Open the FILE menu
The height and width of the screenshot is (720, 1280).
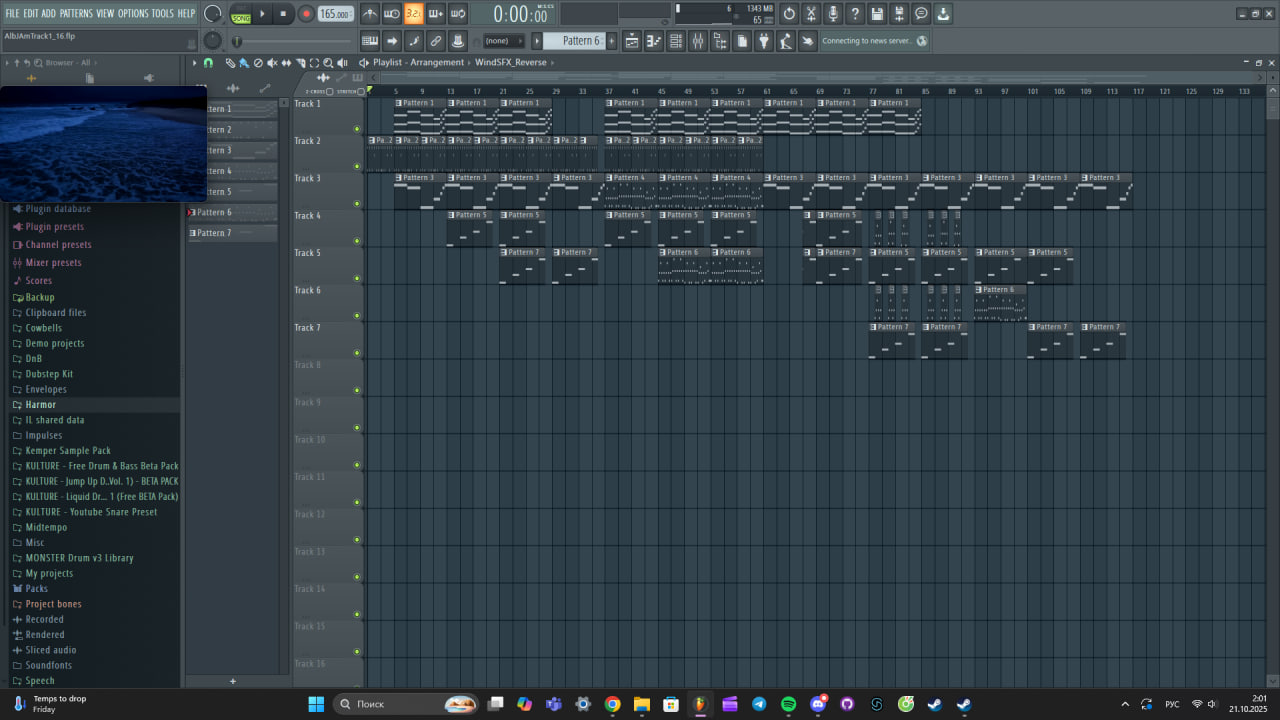click(12, 13)
